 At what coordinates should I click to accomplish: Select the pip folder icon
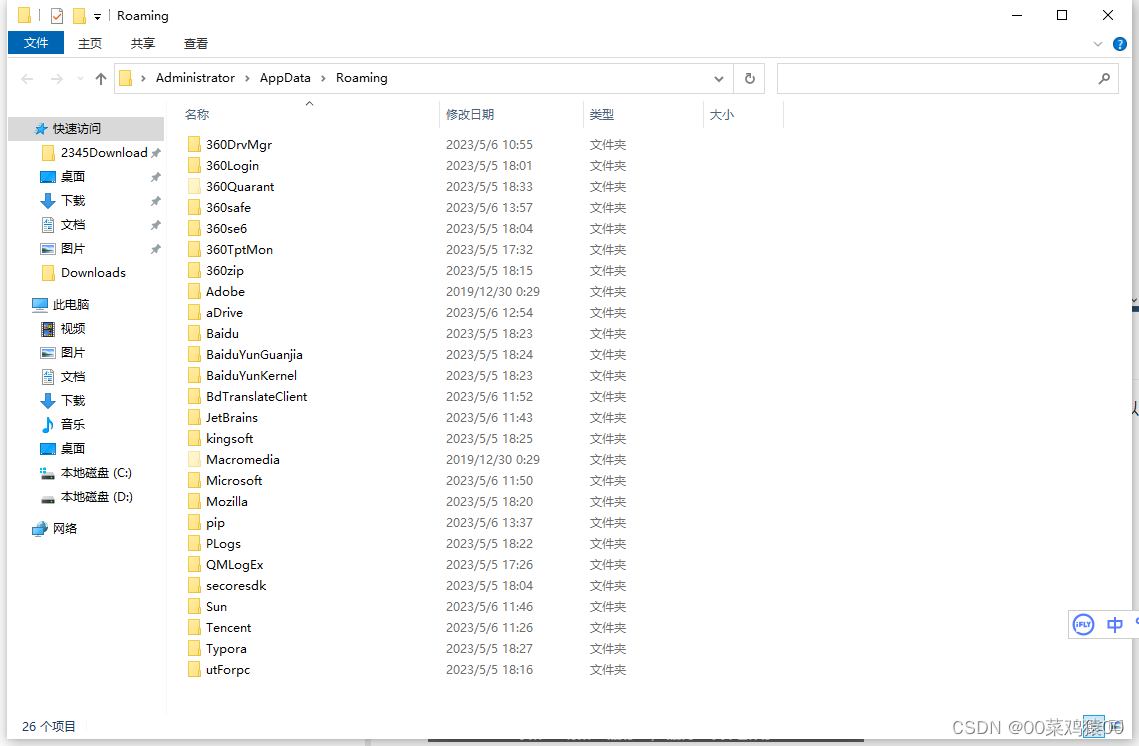[194, 523]
